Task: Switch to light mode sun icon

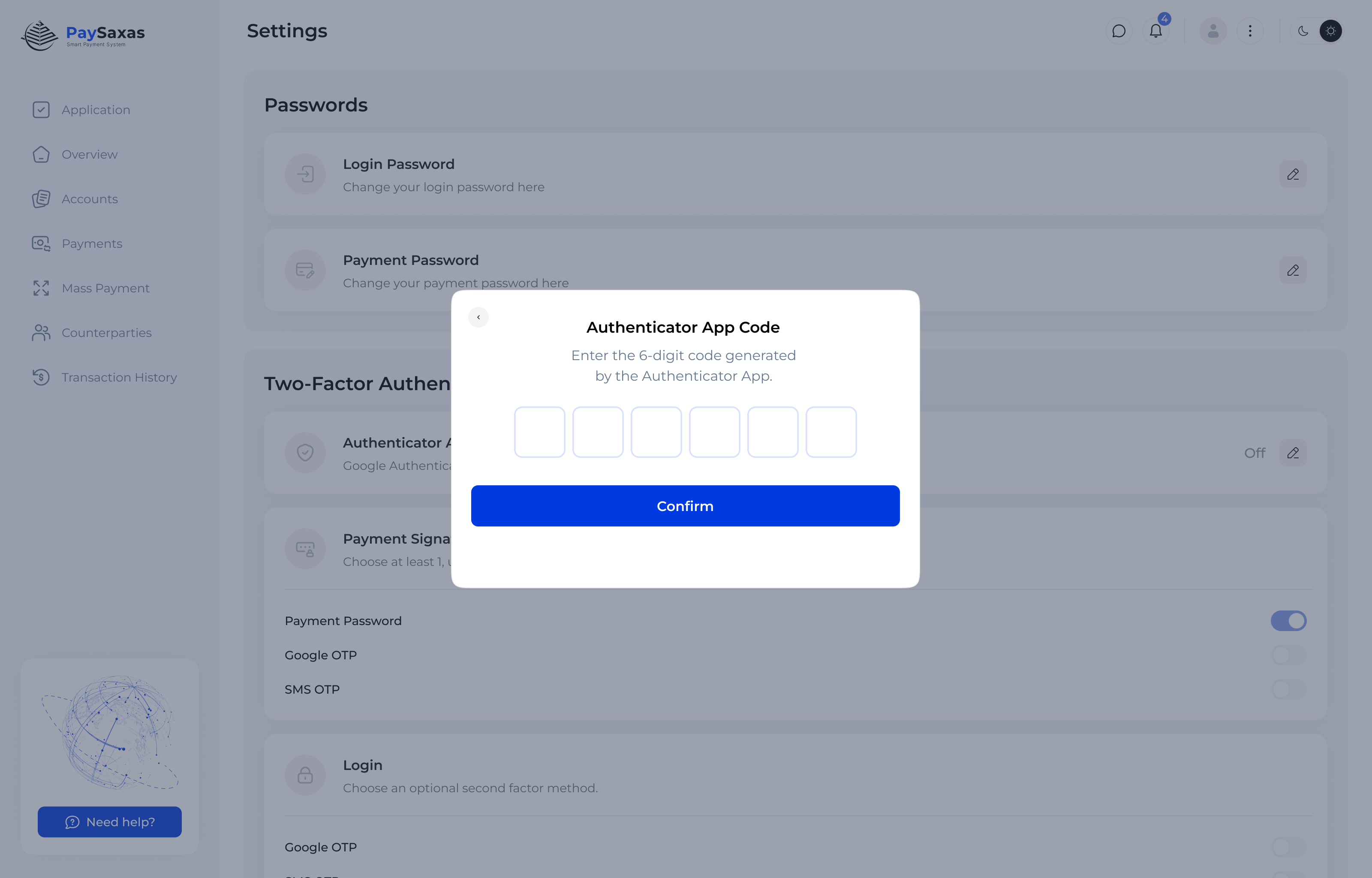Action: 1330,31
